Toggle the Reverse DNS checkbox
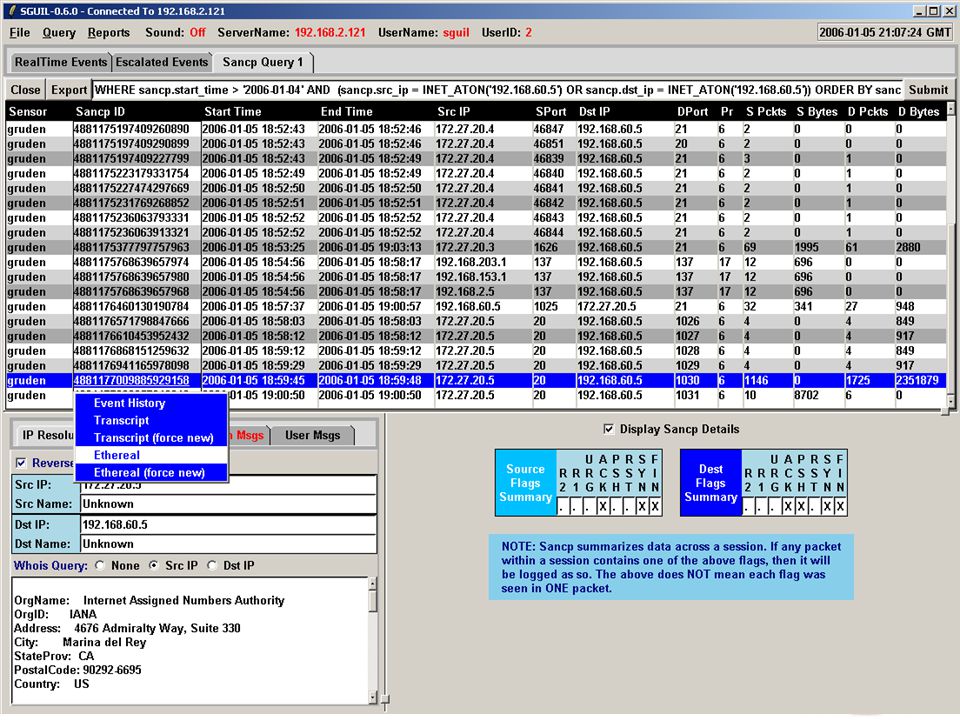Screen dimensions: 960x720 21,463
